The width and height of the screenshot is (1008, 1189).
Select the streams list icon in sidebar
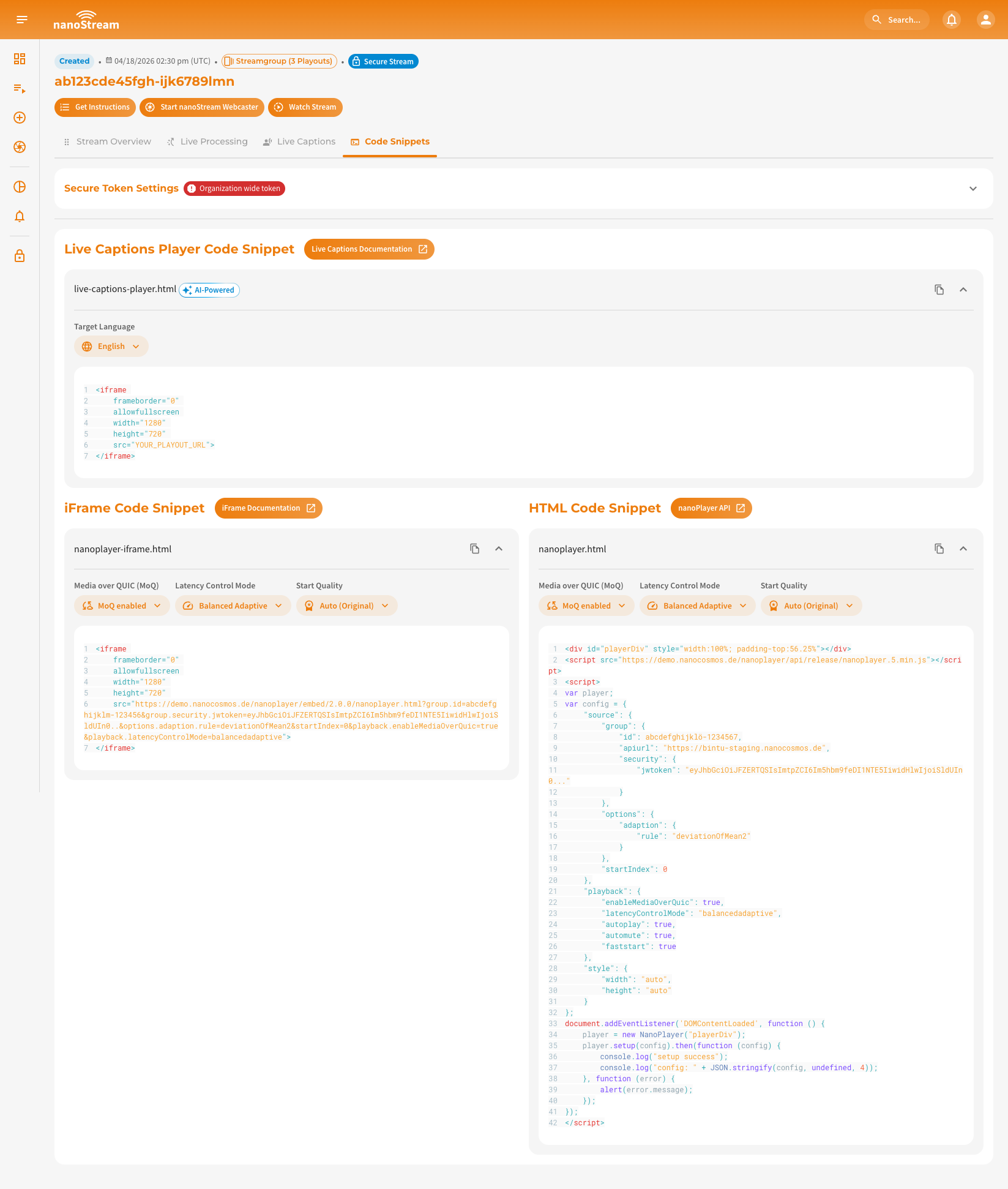coord(19,88)
